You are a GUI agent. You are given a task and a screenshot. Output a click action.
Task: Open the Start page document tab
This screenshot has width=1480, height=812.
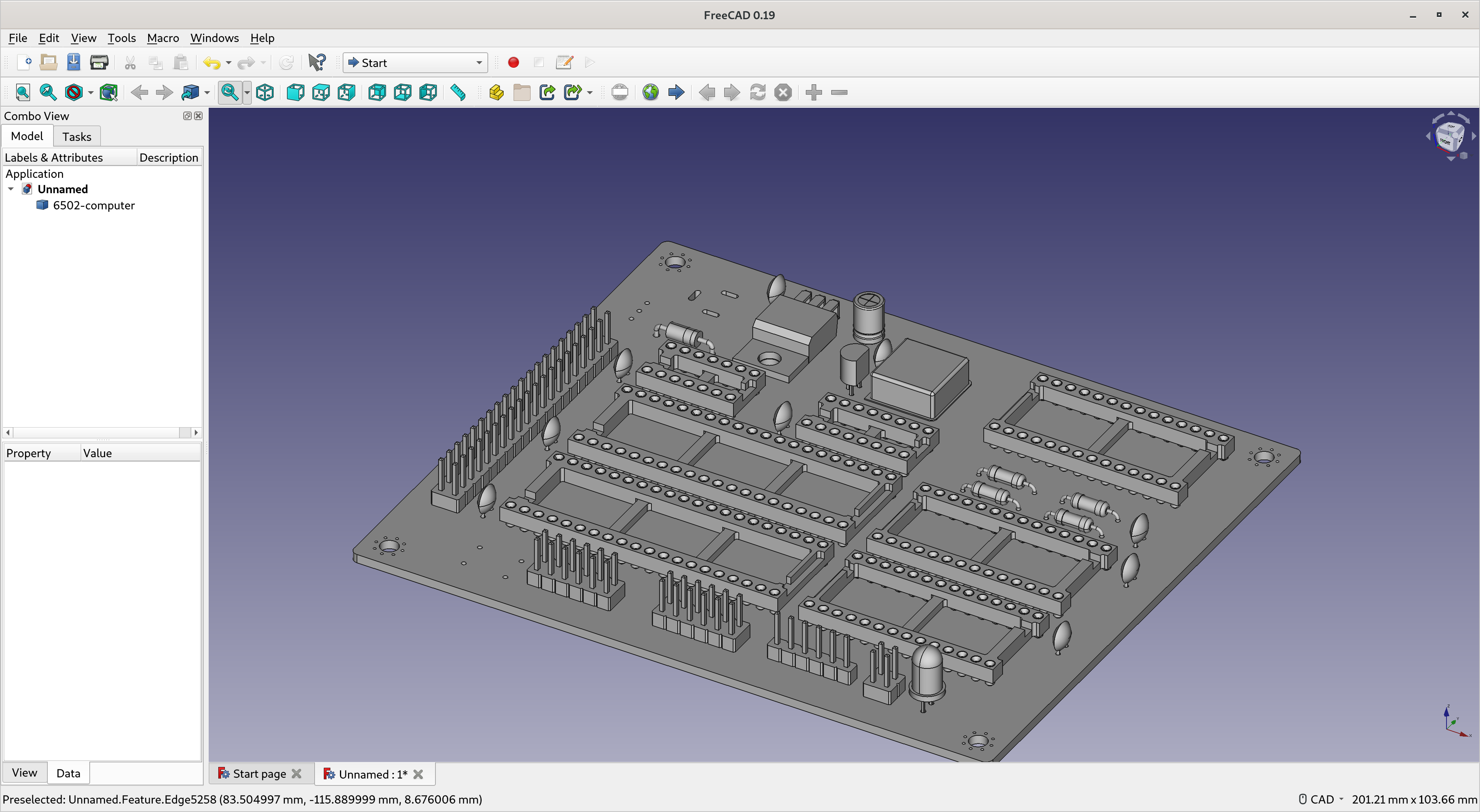click(x=259, y=774)
